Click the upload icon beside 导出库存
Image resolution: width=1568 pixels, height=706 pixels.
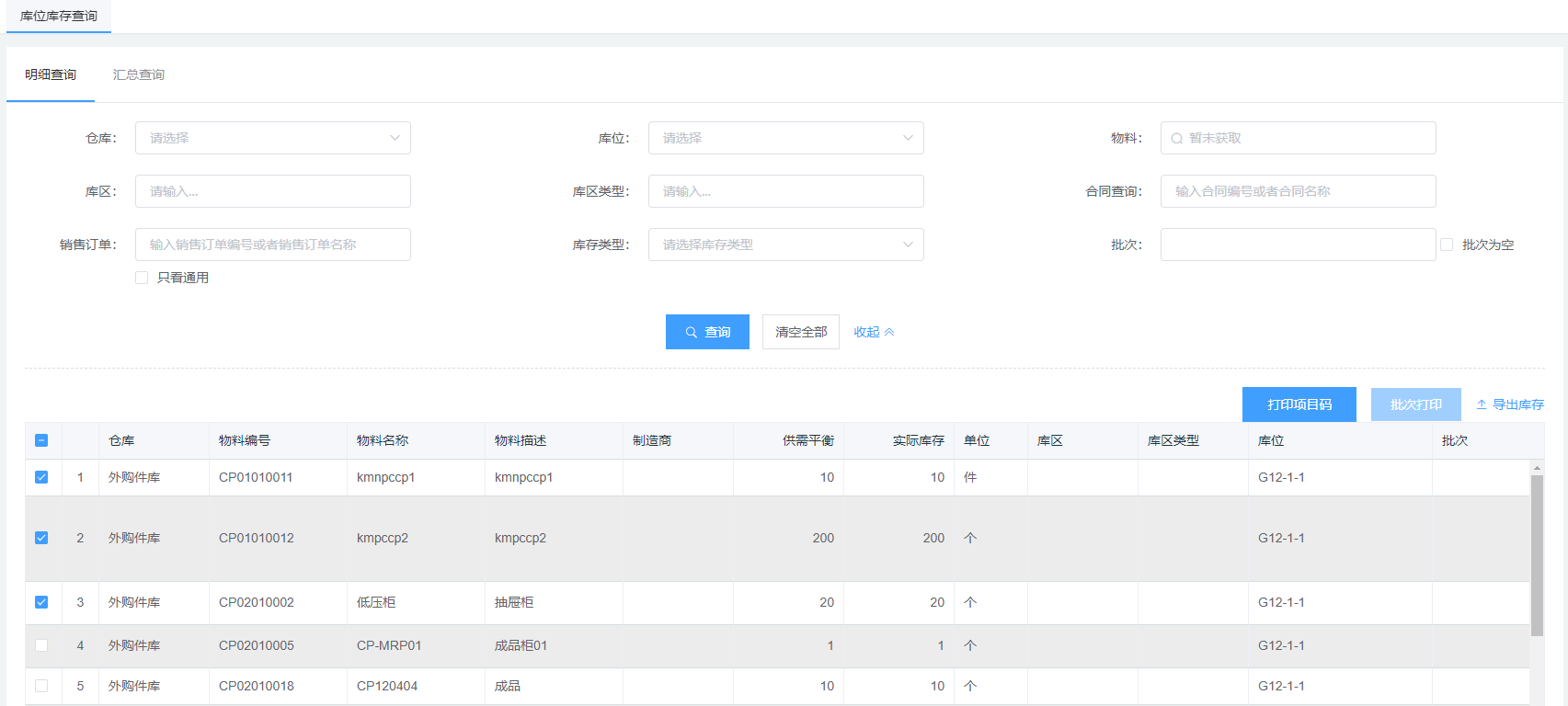(1482, 404)
